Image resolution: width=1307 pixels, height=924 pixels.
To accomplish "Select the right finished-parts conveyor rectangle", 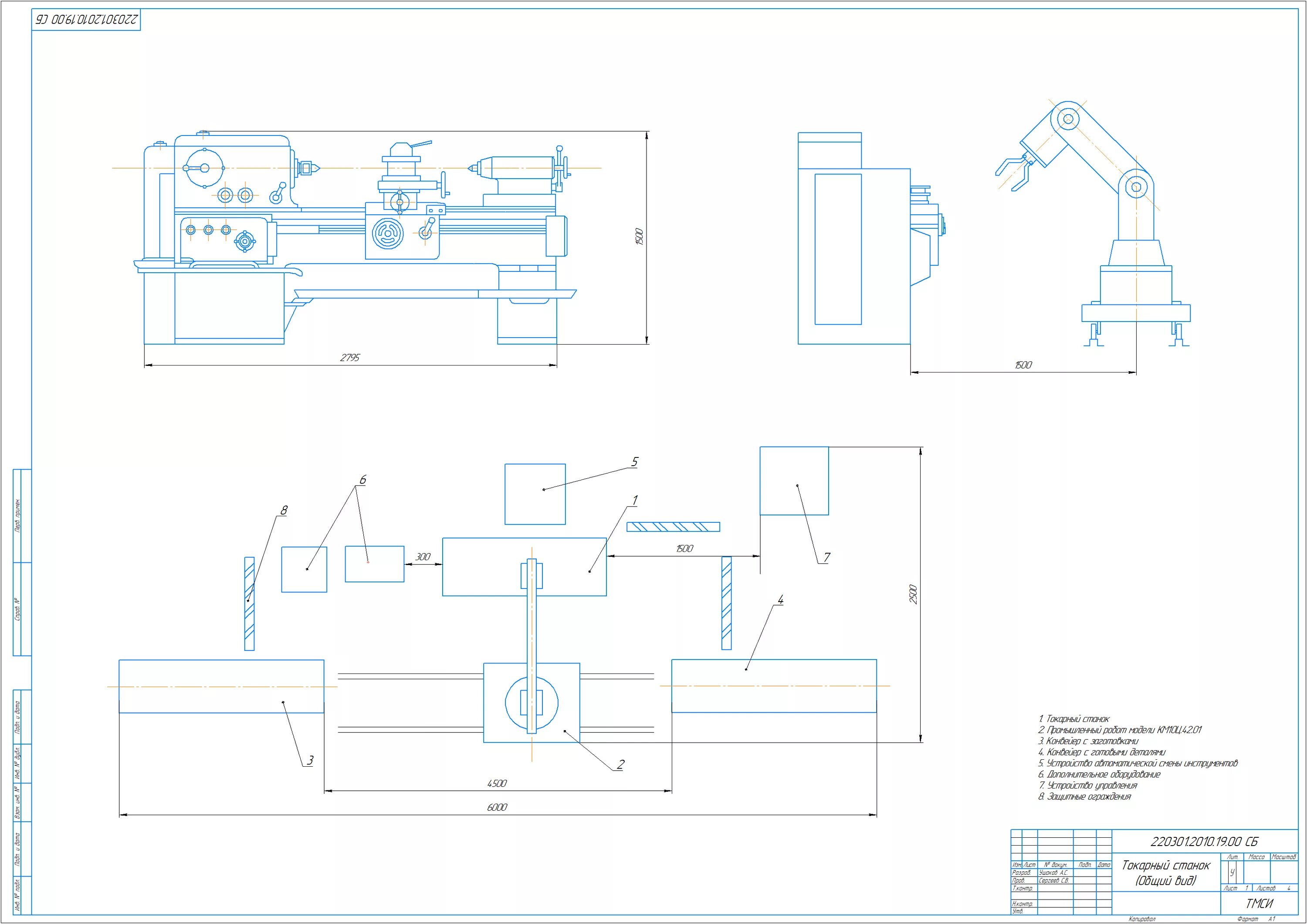I will click(774, 686).
